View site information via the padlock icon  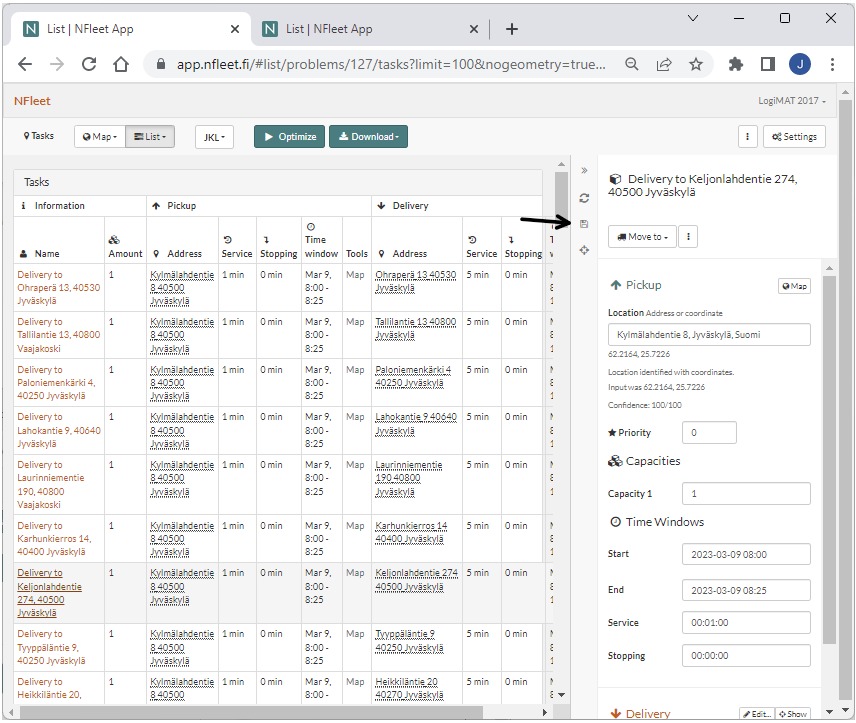(160, 64)
